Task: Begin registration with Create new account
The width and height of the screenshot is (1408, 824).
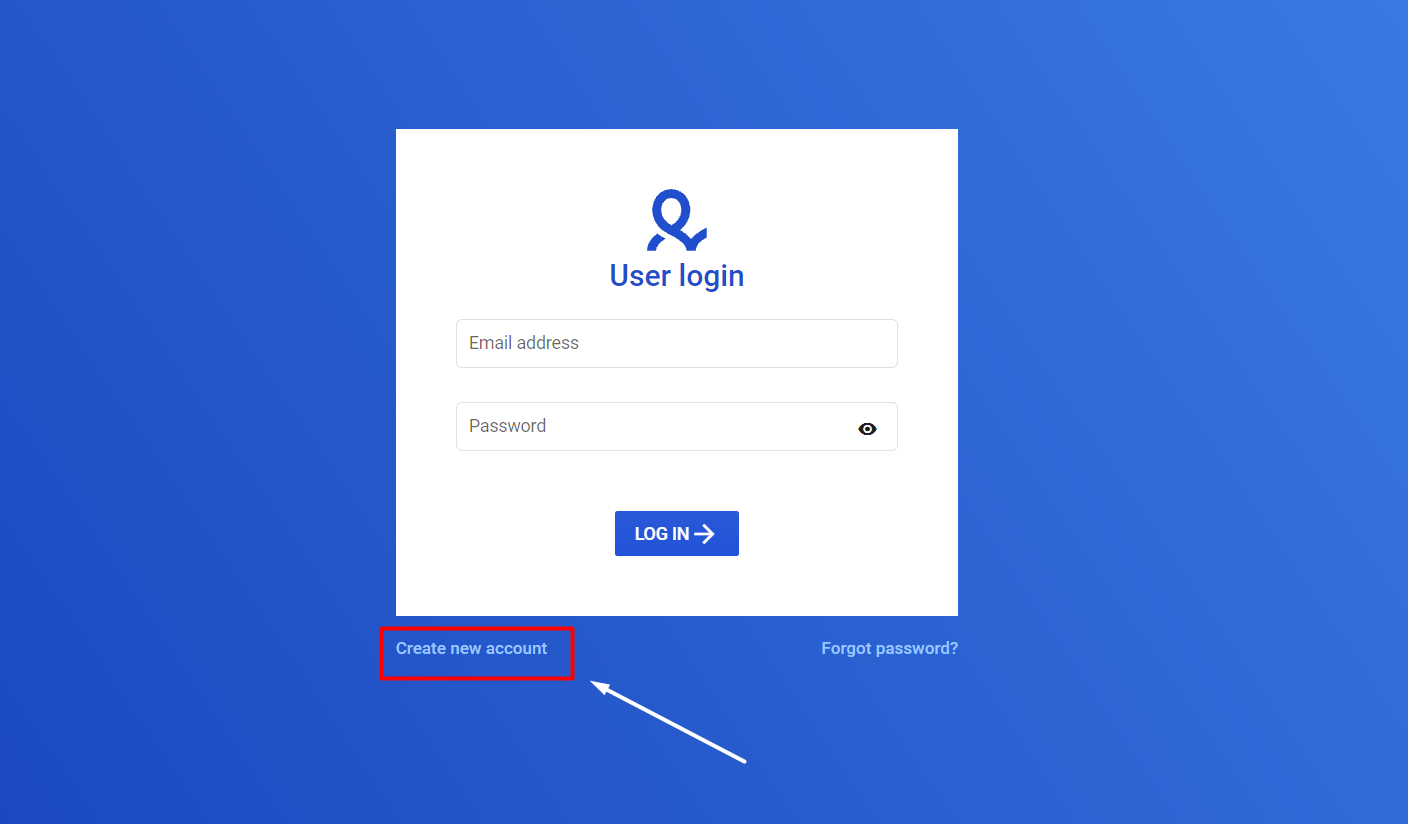Action: (471, 648)
